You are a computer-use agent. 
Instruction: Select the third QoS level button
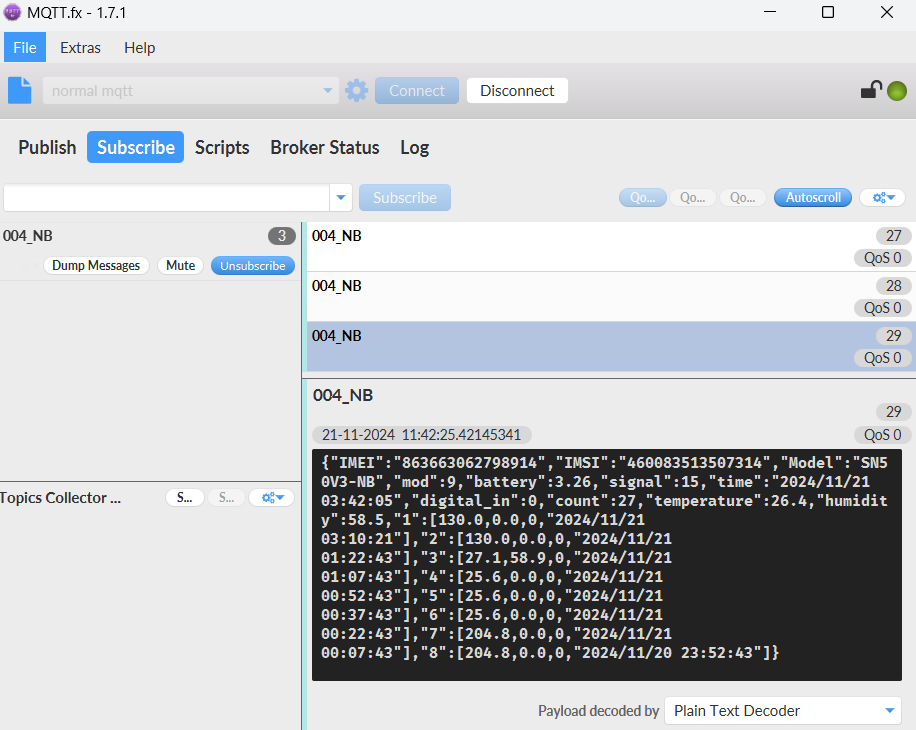tap(742, 197)
